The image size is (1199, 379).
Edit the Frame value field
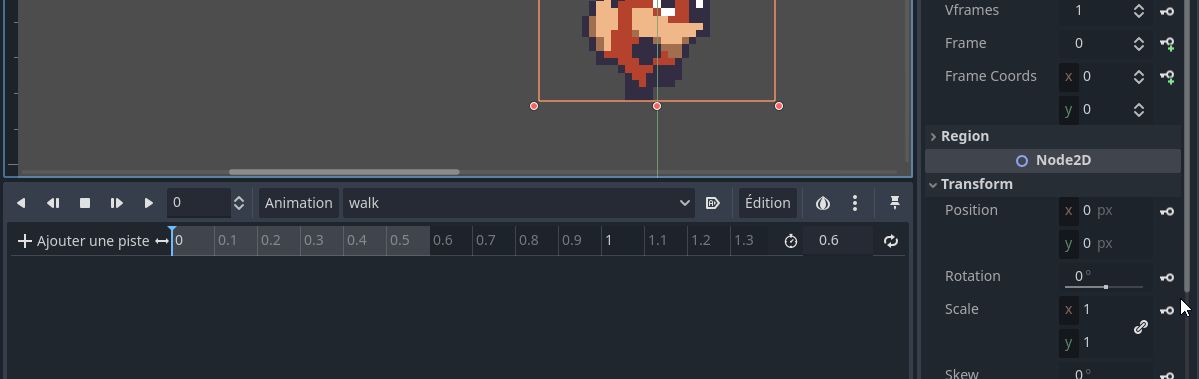pyautogui.click(x=1095, y=44)
